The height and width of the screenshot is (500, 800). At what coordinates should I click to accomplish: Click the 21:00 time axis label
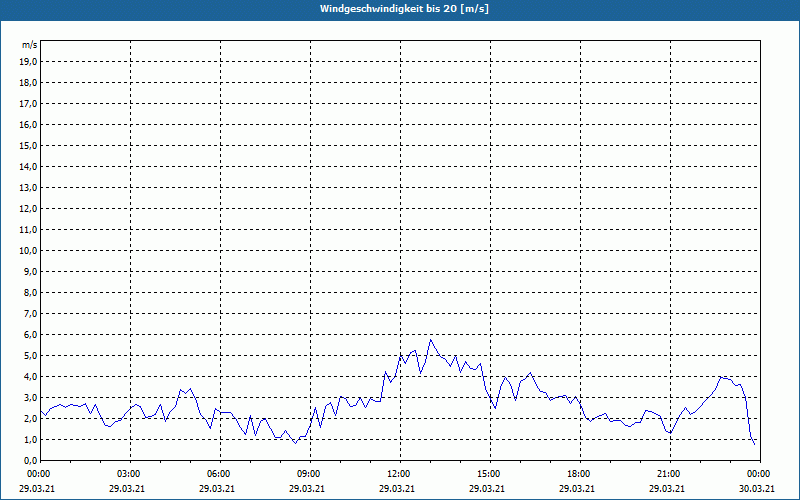(668, 474)
